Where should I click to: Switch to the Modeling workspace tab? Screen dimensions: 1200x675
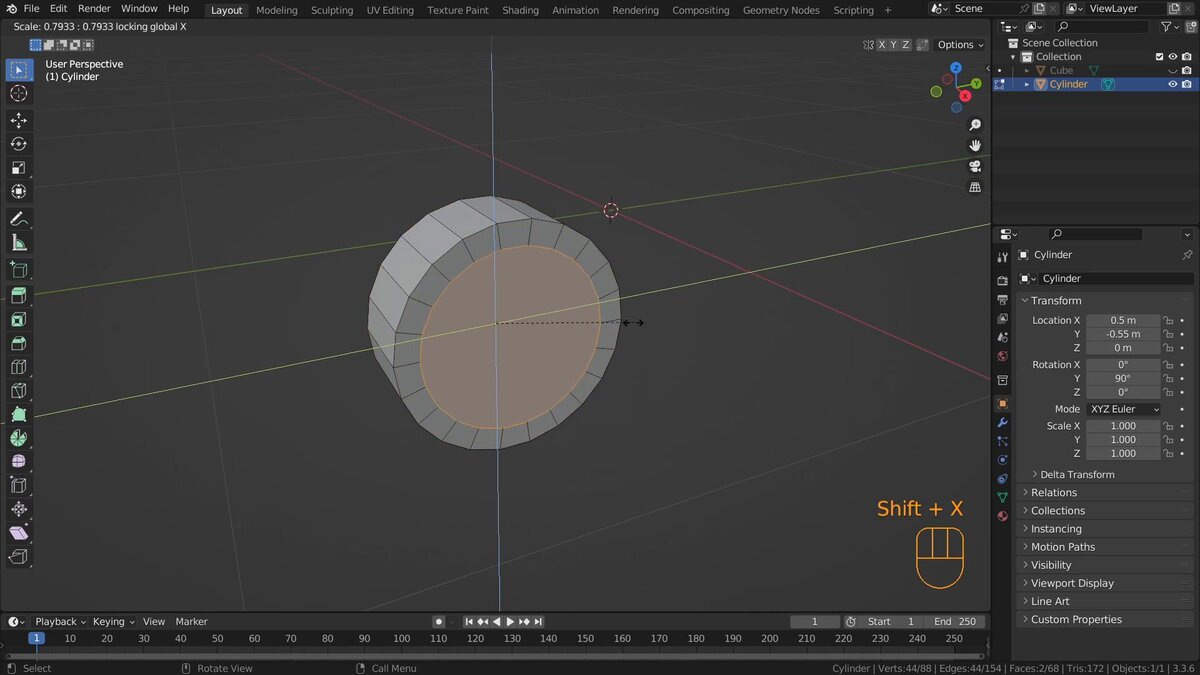point(277,10)
